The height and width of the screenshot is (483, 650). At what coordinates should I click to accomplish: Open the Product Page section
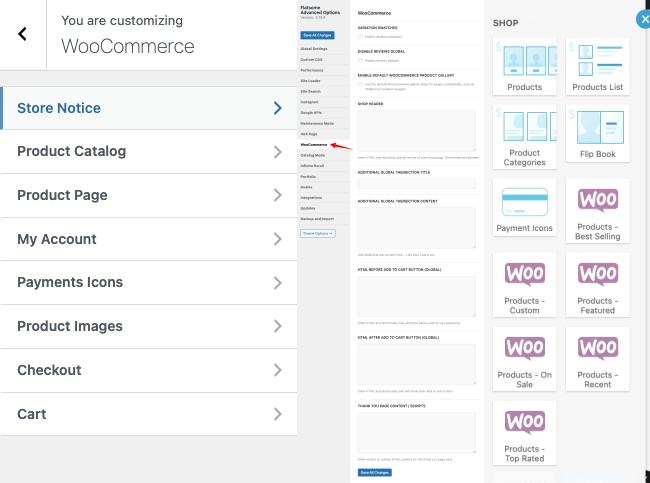(148, 195)
